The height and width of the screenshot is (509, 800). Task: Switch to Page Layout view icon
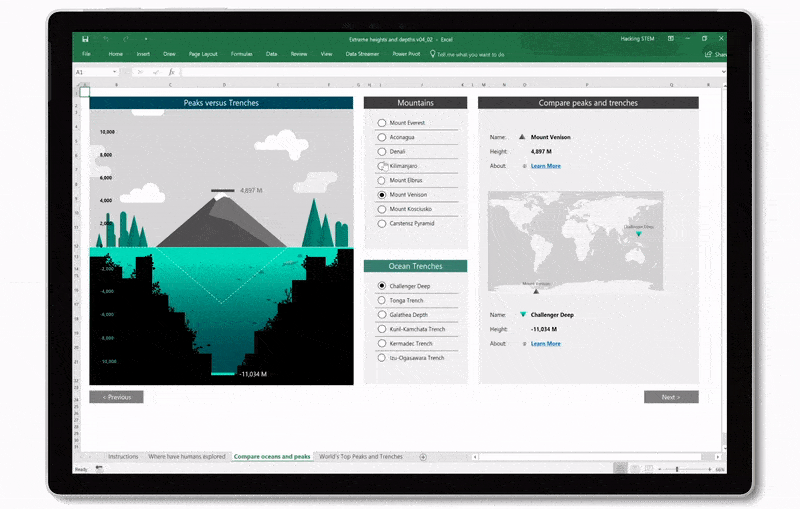[635, 468]
